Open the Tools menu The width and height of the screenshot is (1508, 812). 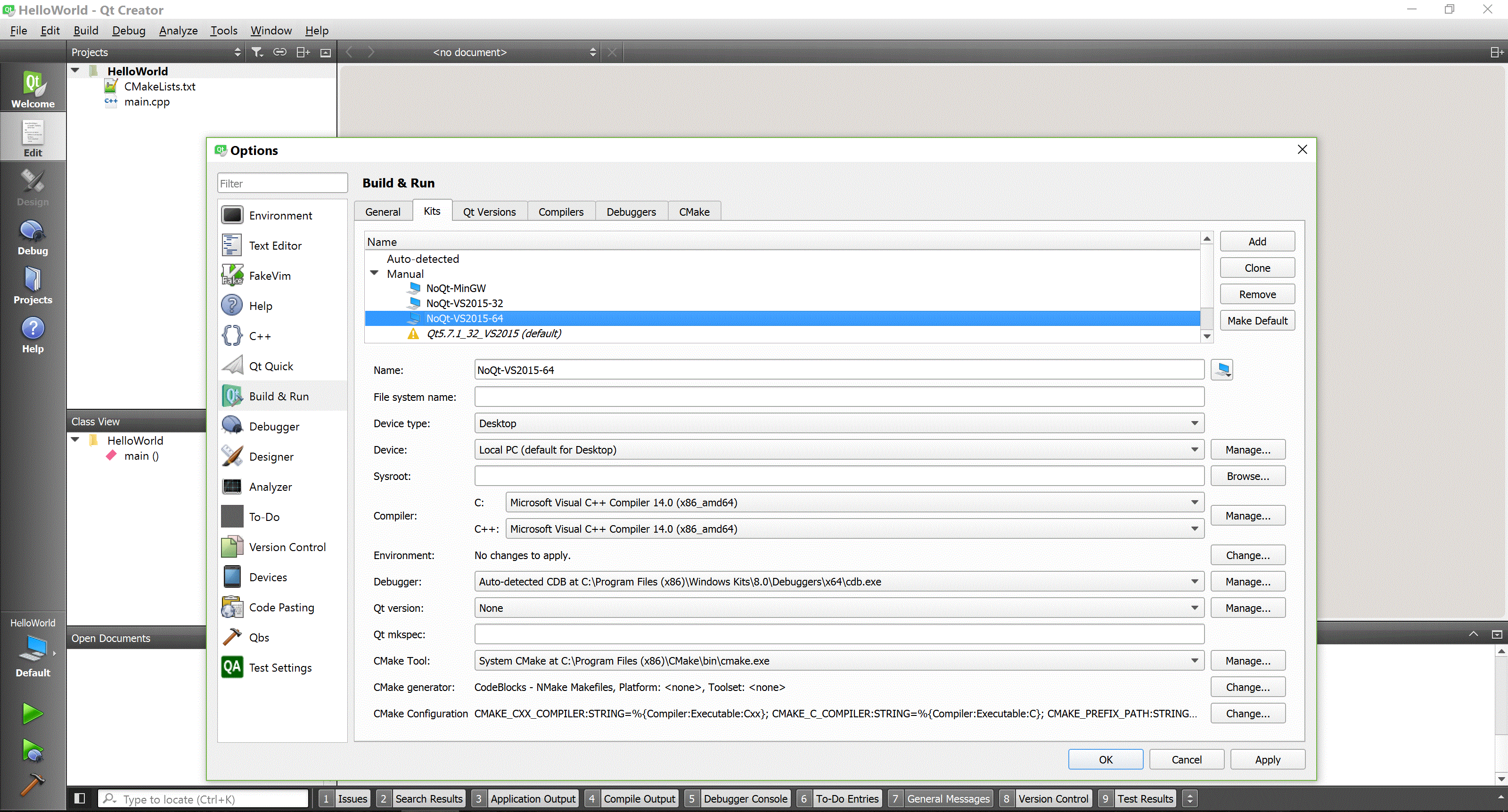coord(224,31)
